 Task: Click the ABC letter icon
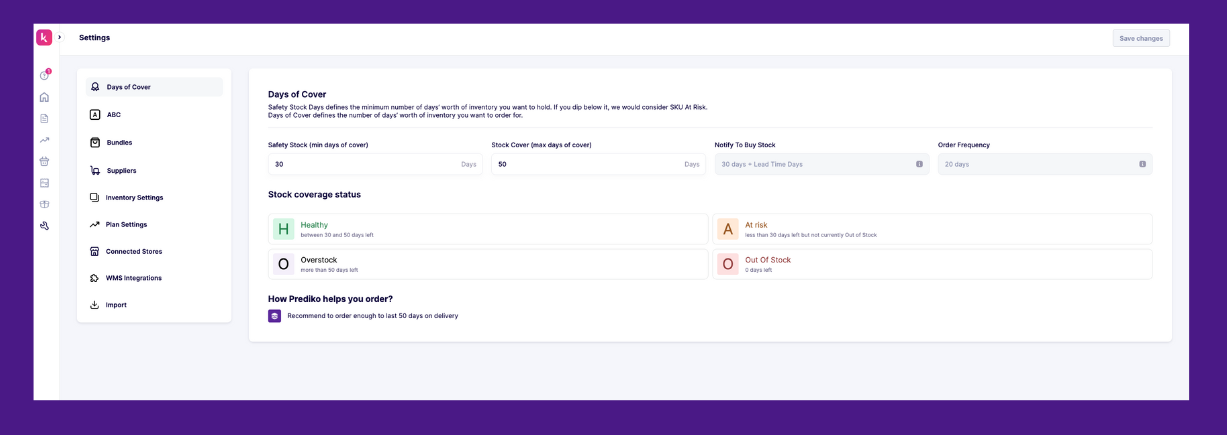pyautogui.click(x=95, y=114)
